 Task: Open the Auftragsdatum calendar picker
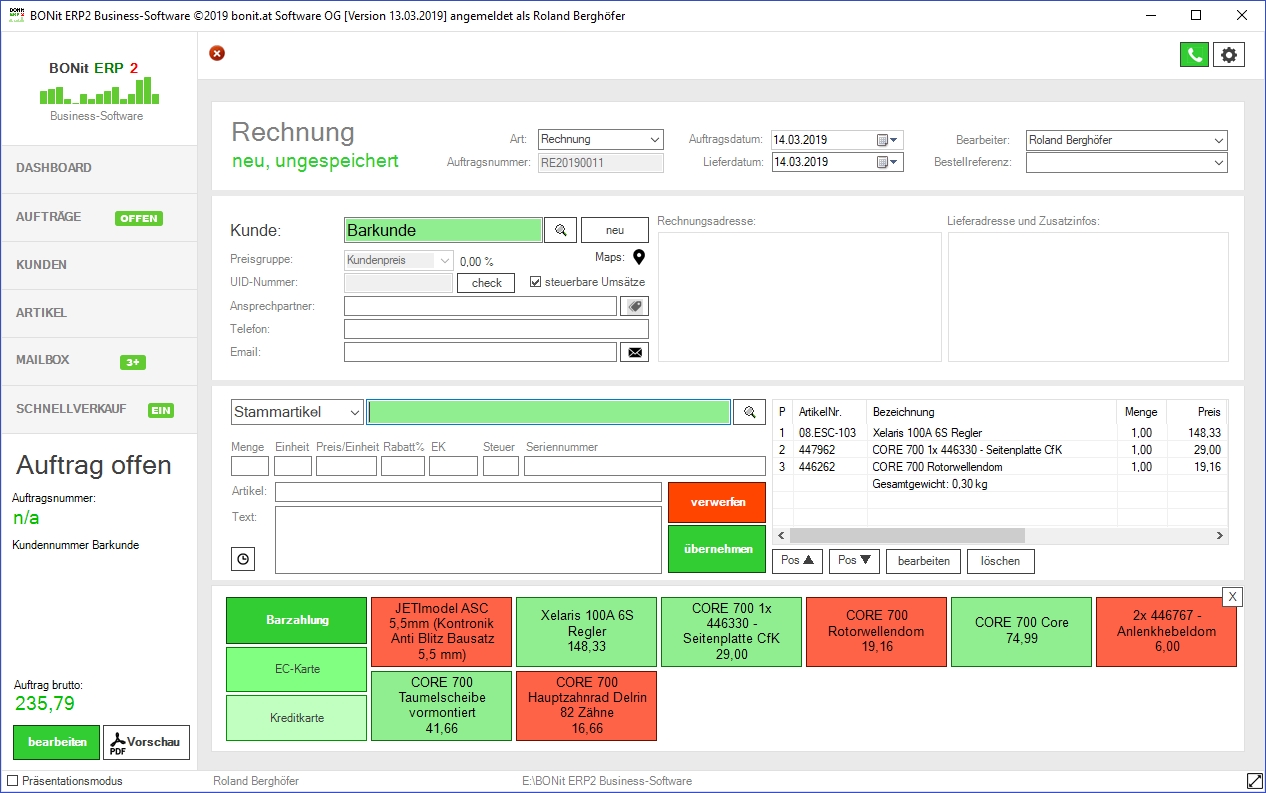pos(888,140)
